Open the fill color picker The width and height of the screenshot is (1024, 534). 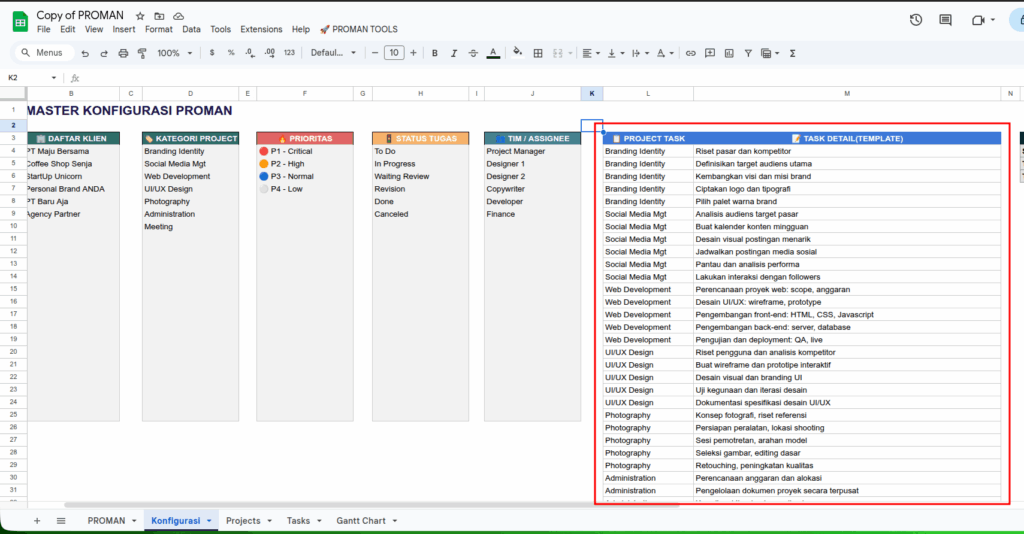pos(517,53)
